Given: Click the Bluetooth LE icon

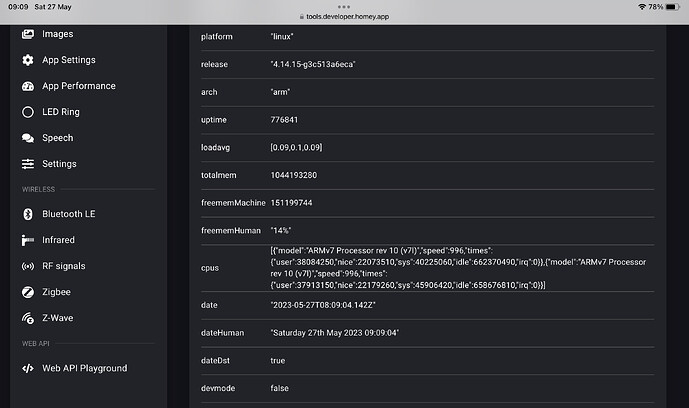Looking at the screenshot, I should (x=28, y=214).
